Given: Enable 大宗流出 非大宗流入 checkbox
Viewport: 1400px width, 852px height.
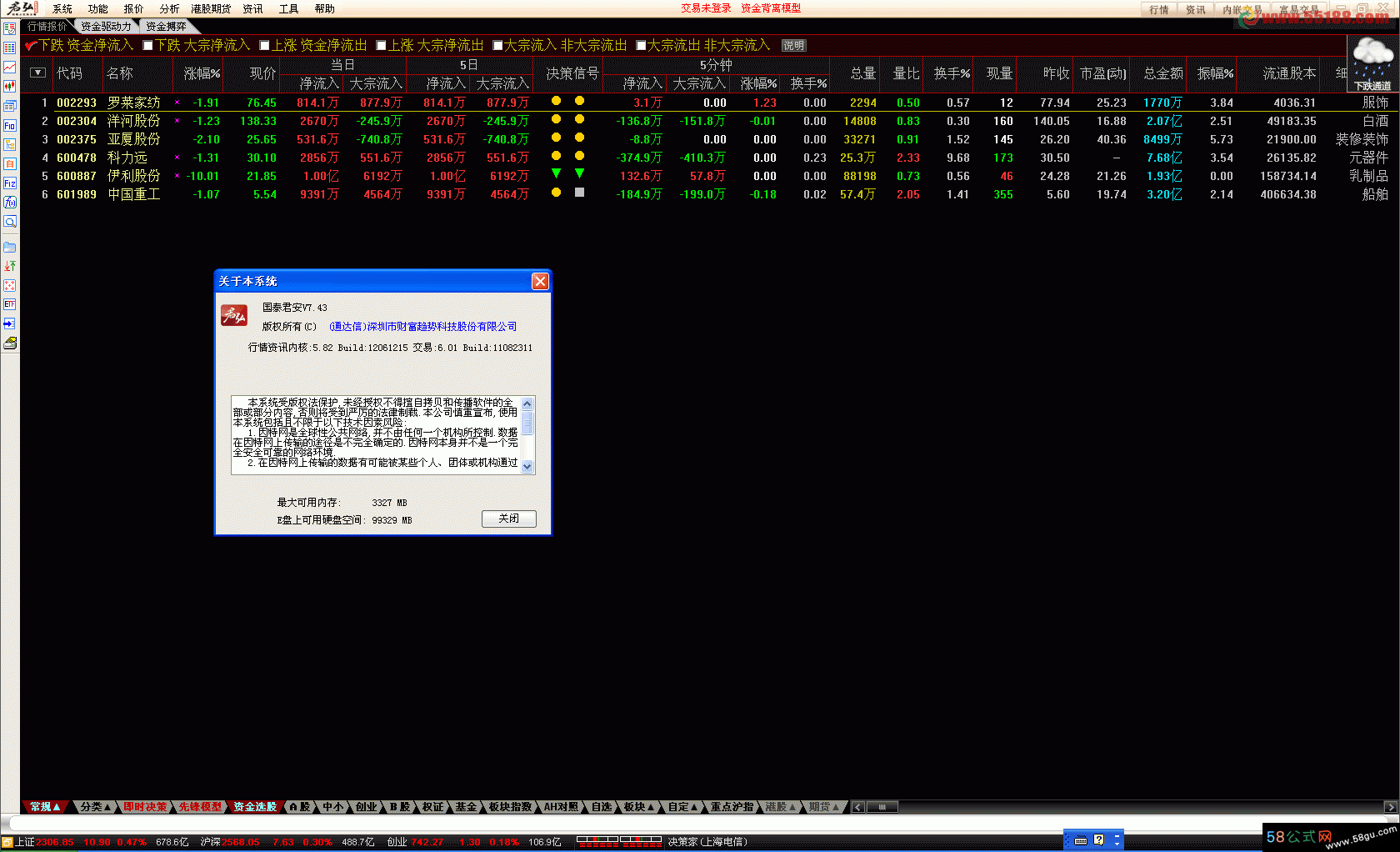Looking at the screenshot, I should [x=641, y=45].
